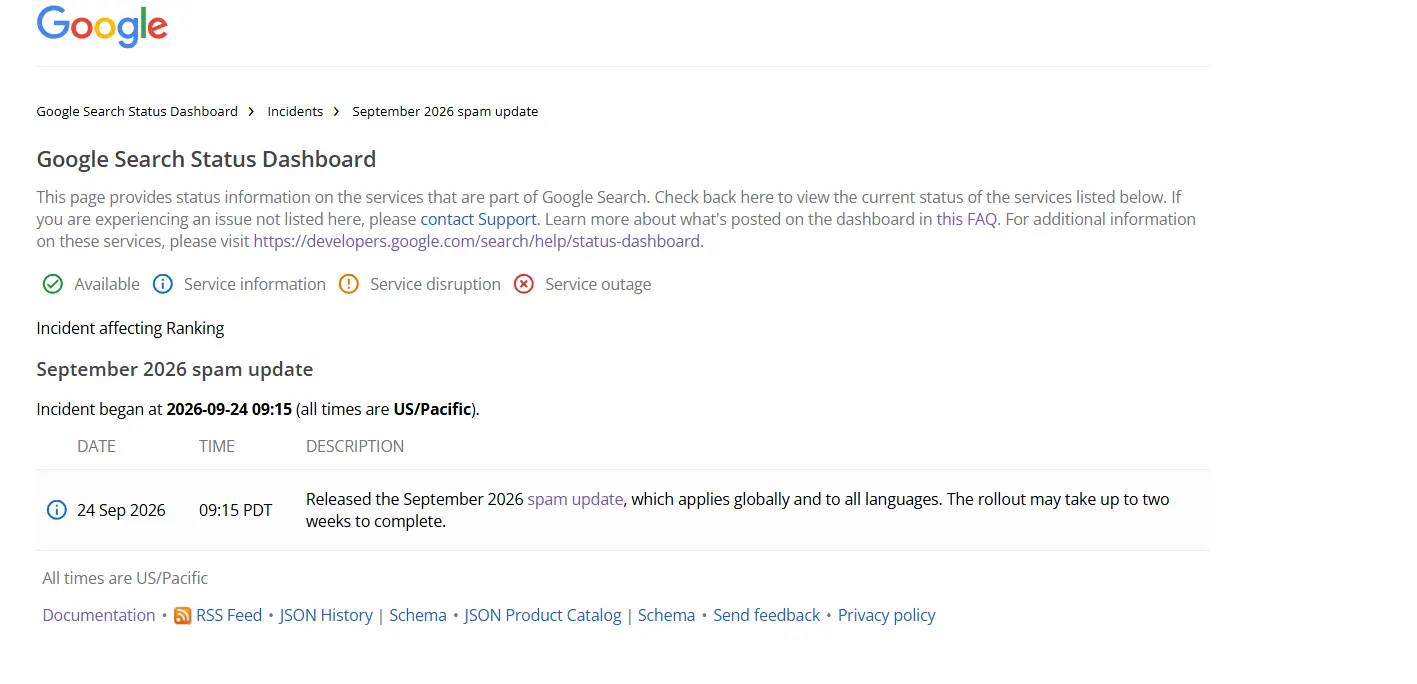This screenshot has width=1417, height=684.
Task: Click the green Available status icon
Action: 53,284
